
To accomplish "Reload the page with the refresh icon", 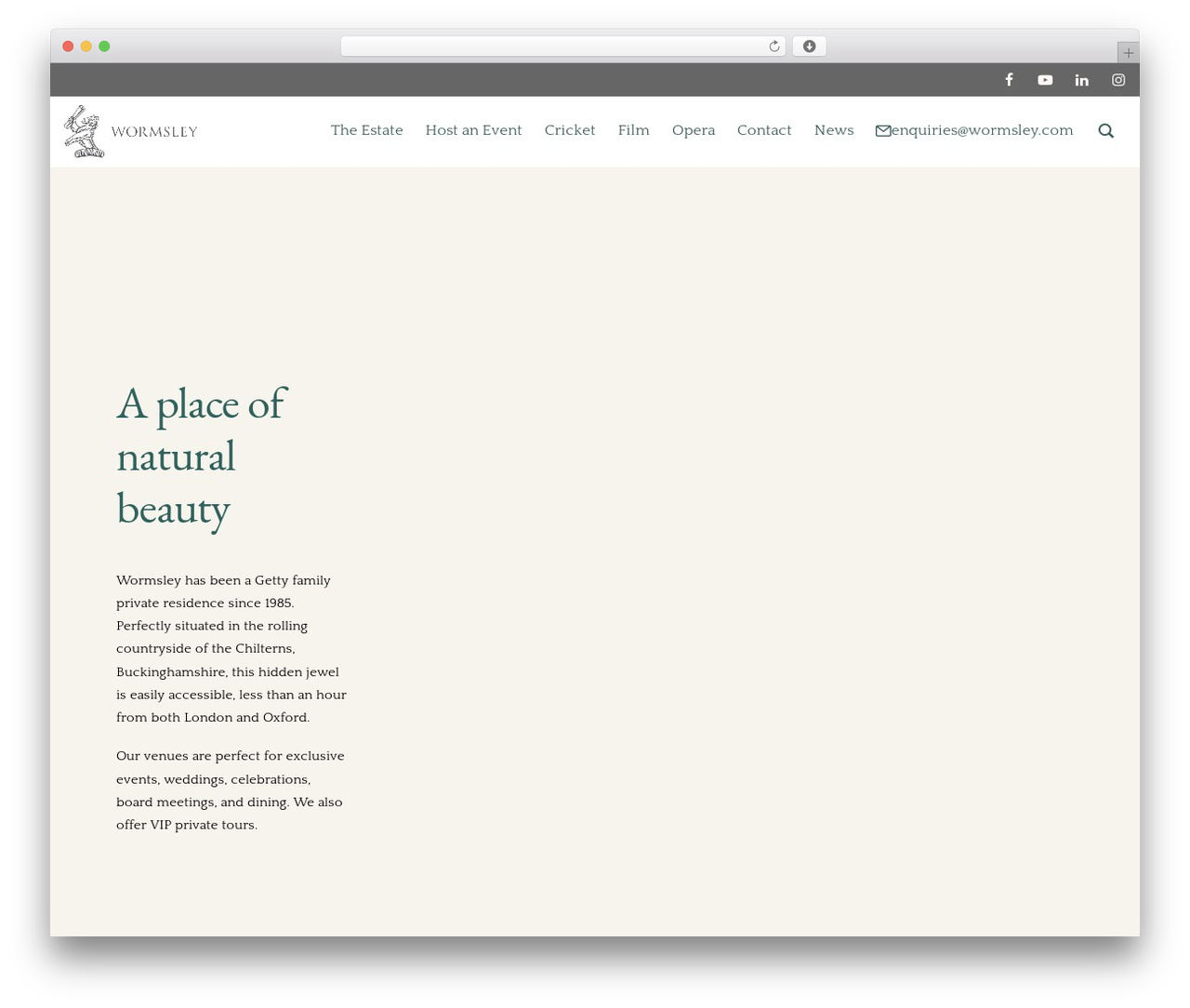I will [773, 46].
